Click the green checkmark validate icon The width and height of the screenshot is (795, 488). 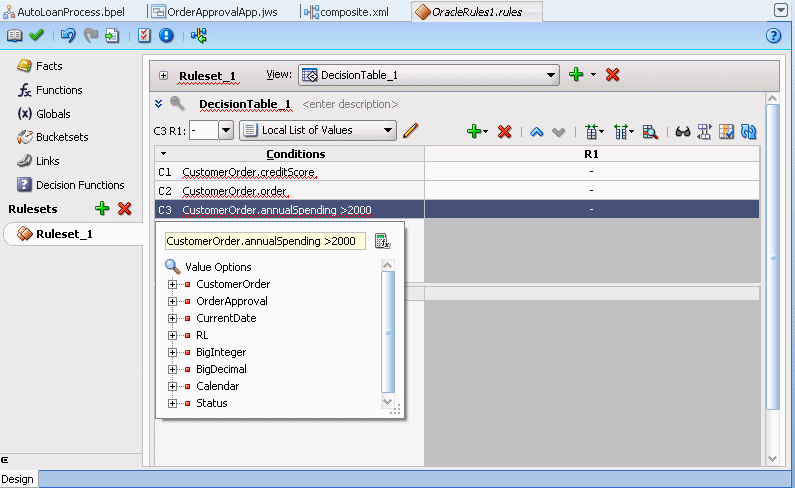[37, 35]
